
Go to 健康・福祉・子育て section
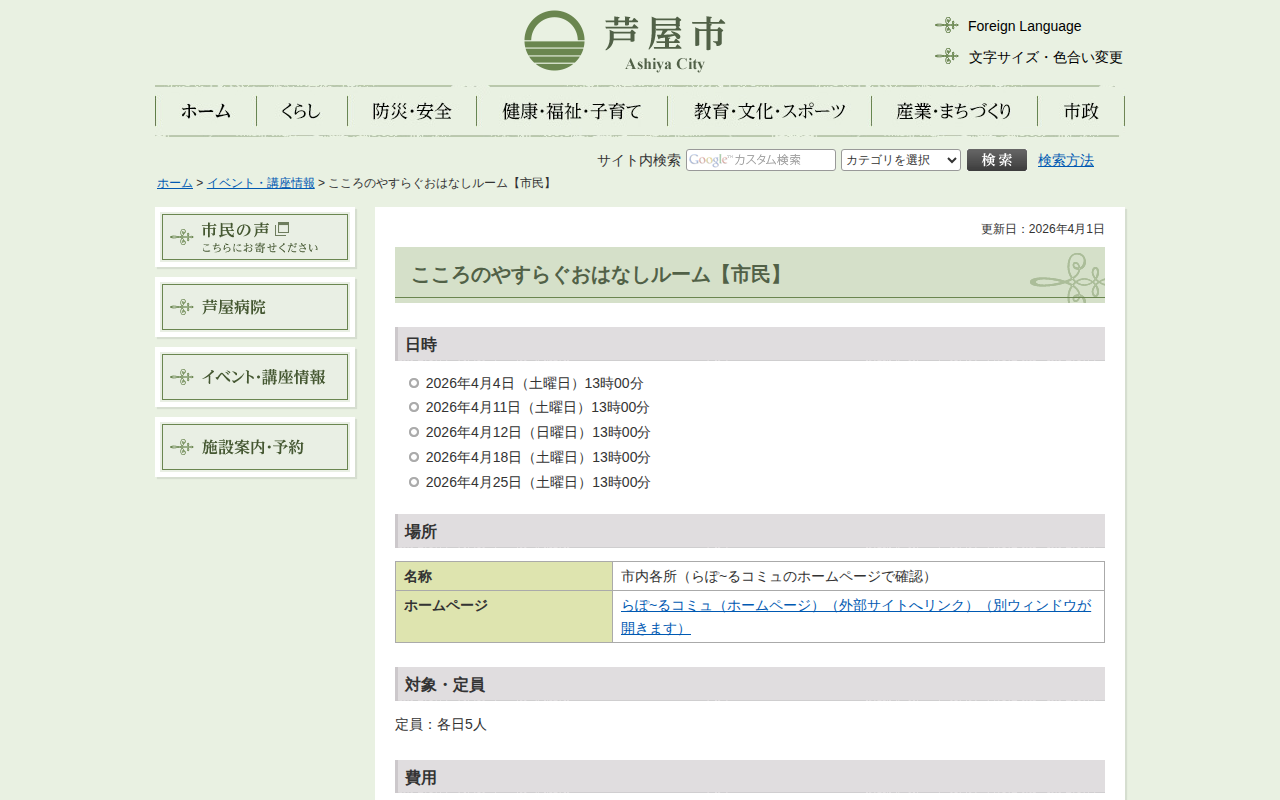(x=572, y=111)
